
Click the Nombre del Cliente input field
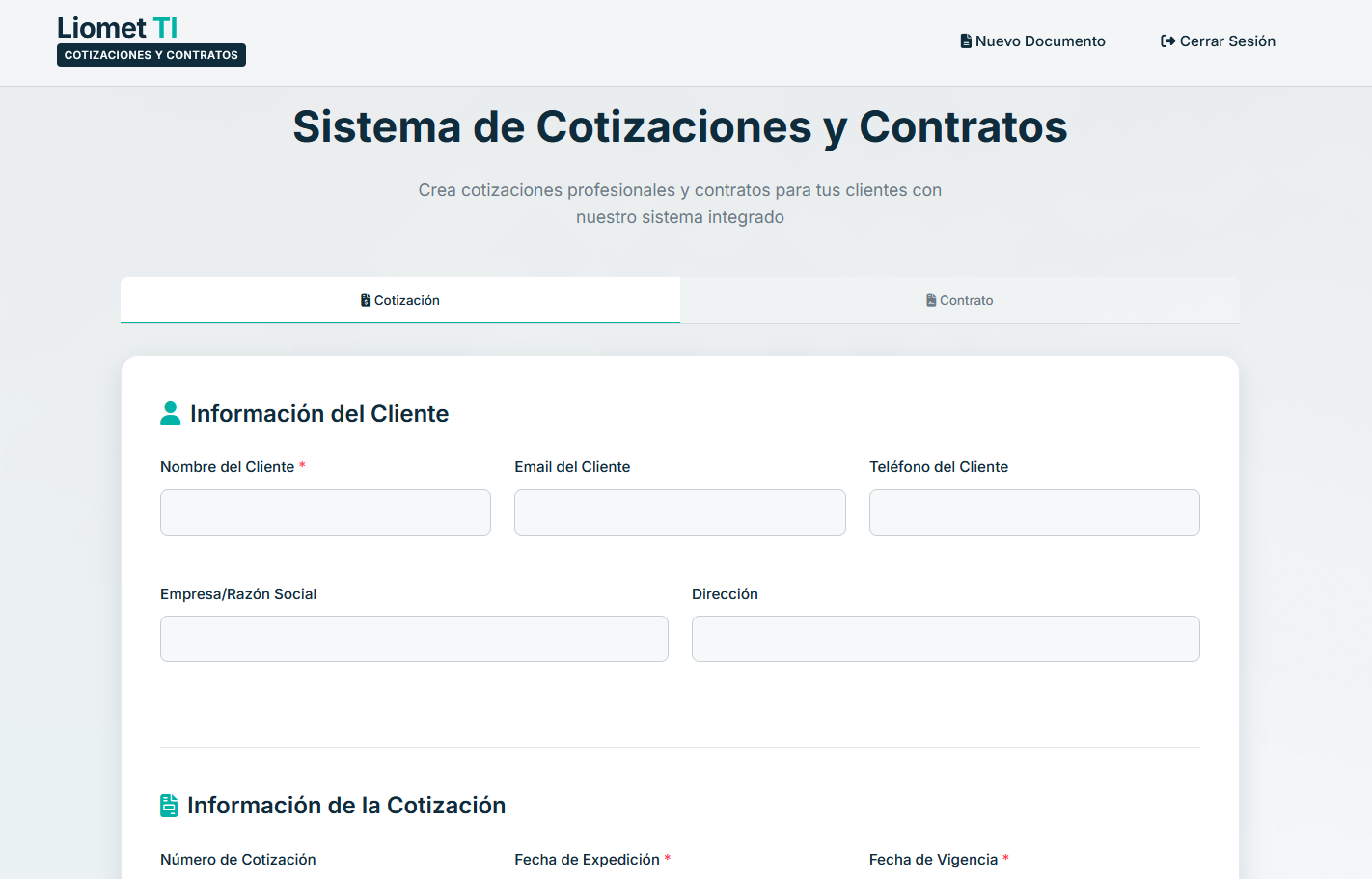(x=325, y=512)
